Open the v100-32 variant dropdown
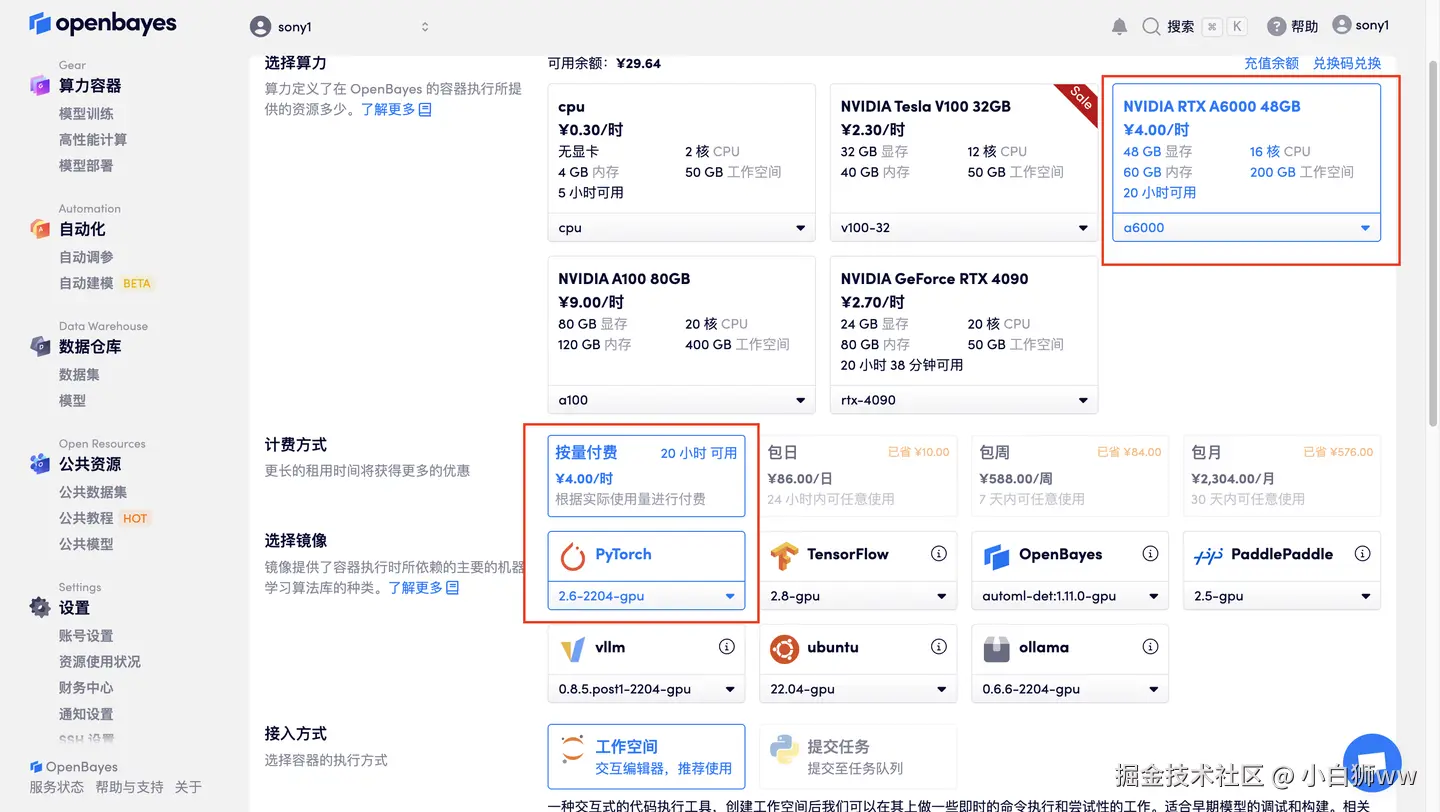This screenshot has height=812, width=1440. pos(963,228)
